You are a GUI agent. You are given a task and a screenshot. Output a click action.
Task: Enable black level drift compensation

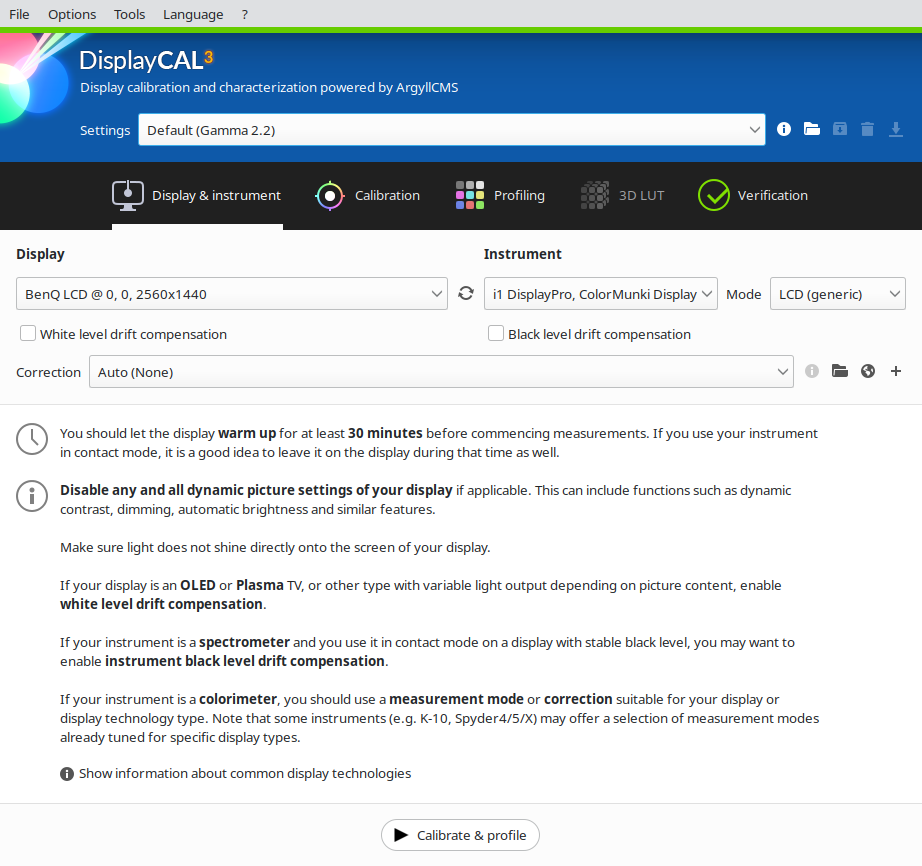pyautogui.click(x=496, y=333)
